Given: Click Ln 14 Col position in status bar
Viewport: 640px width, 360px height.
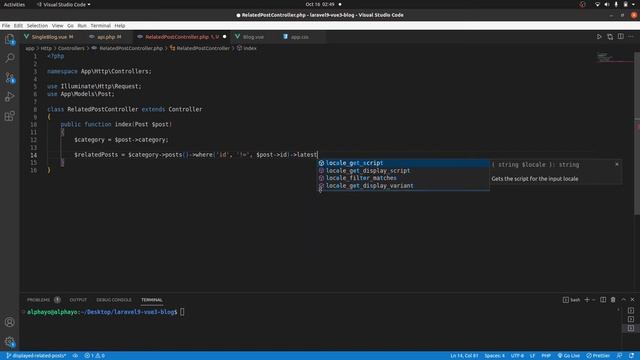Looking at the screenshot, I should [464, 356].
